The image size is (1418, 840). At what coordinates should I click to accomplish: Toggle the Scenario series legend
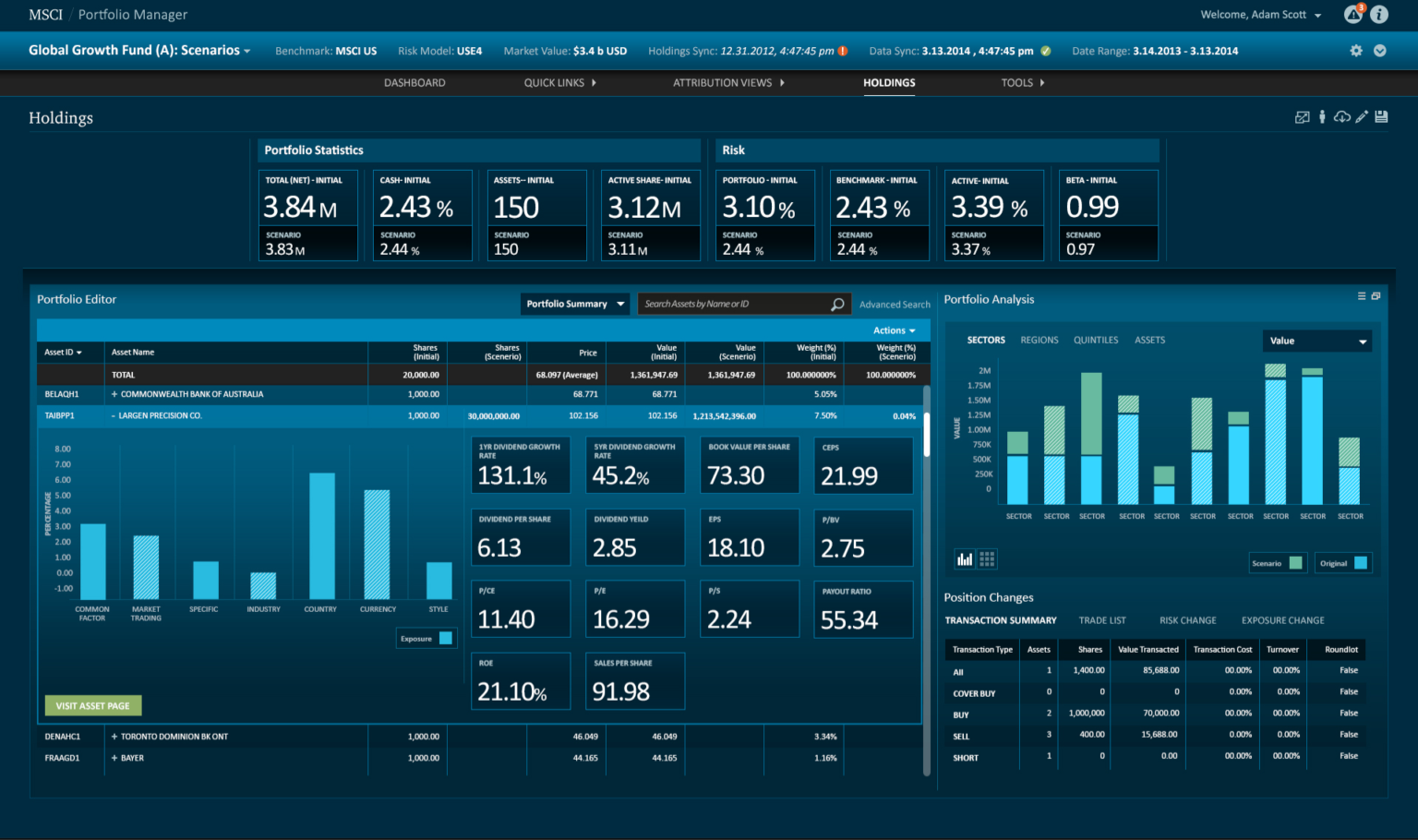click(x=1277, y=563)
